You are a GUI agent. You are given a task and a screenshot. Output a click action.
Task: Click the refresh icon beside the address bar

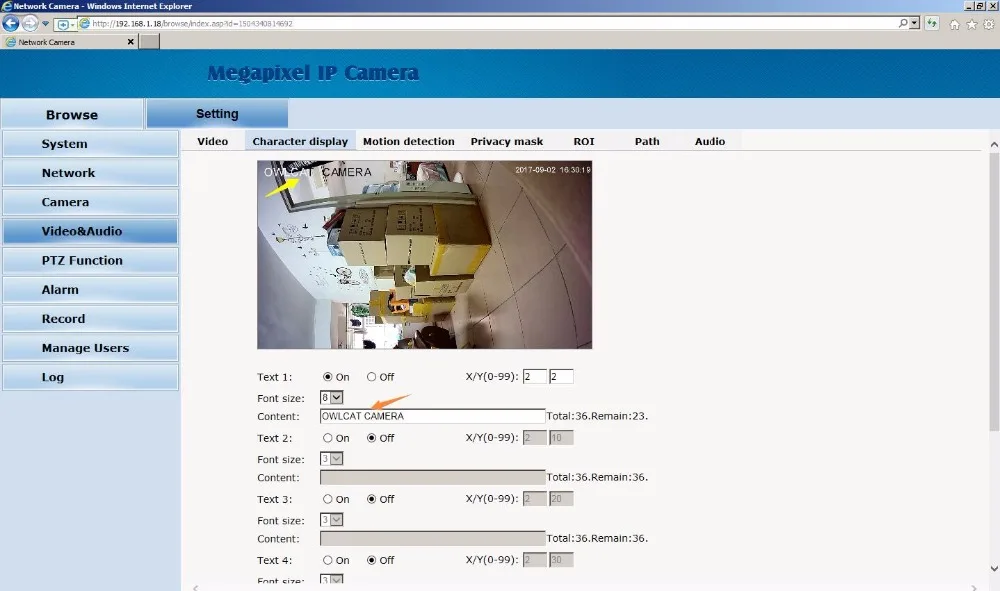(x=932, y=24)
